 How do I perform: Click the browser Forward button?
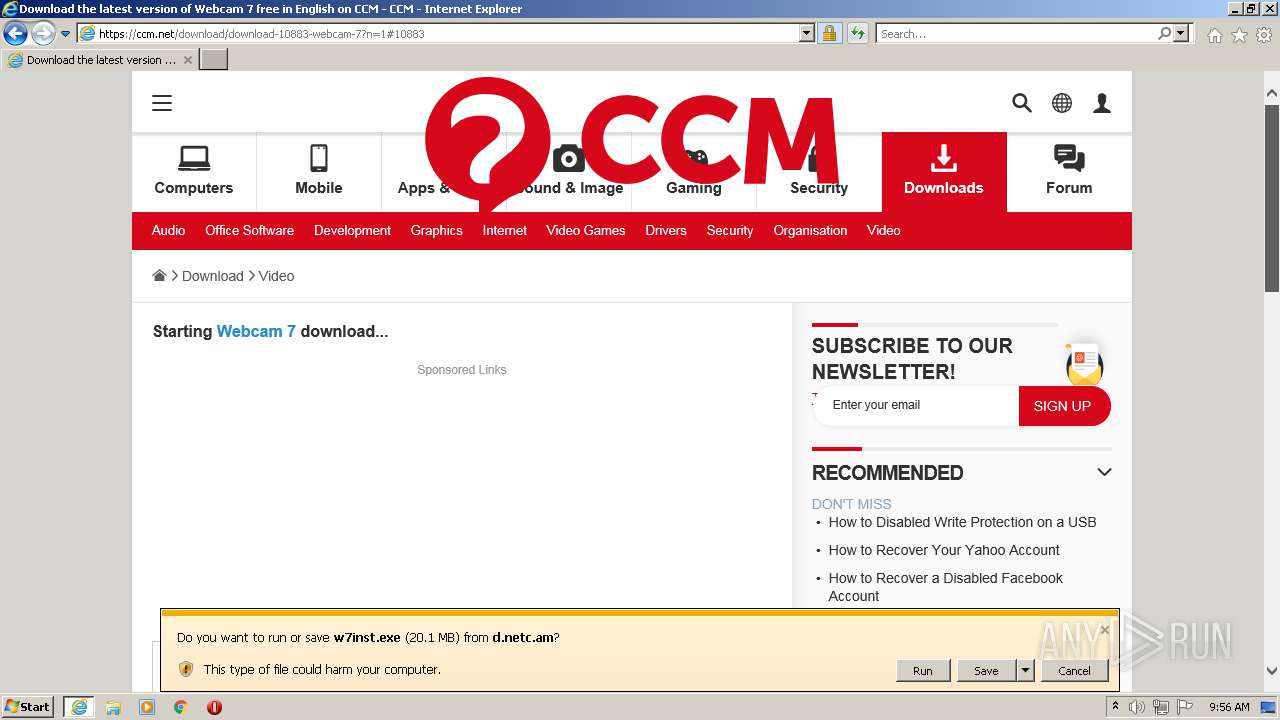click(x=42, y=33)
